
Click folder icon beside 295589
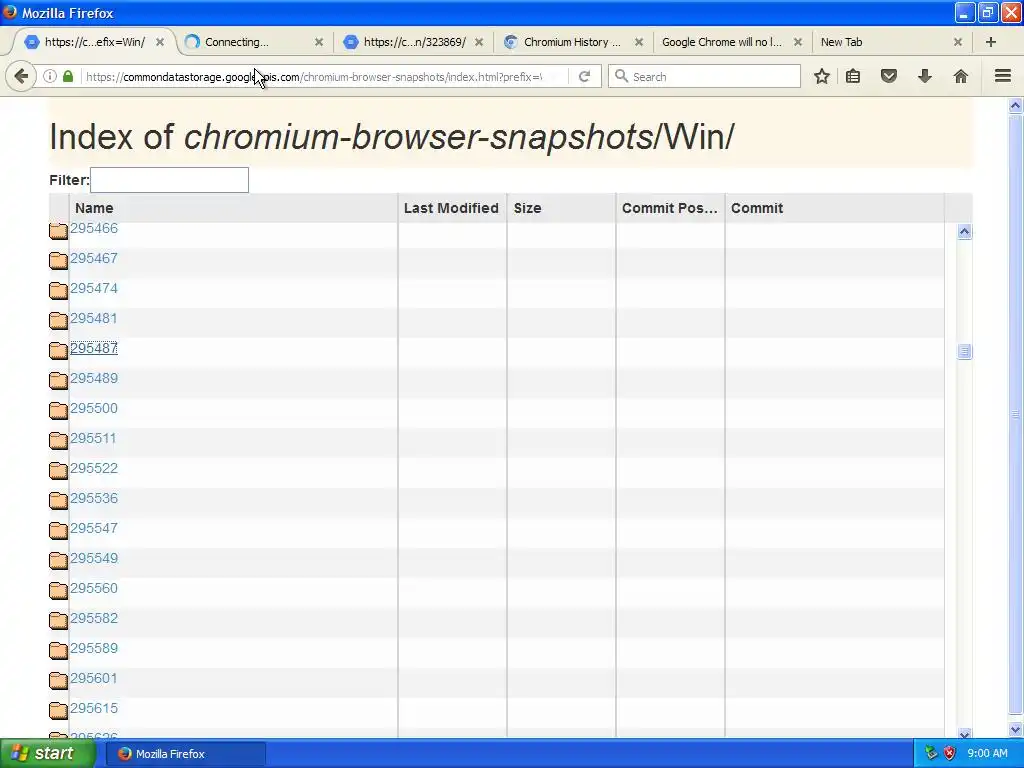[58, 650]
